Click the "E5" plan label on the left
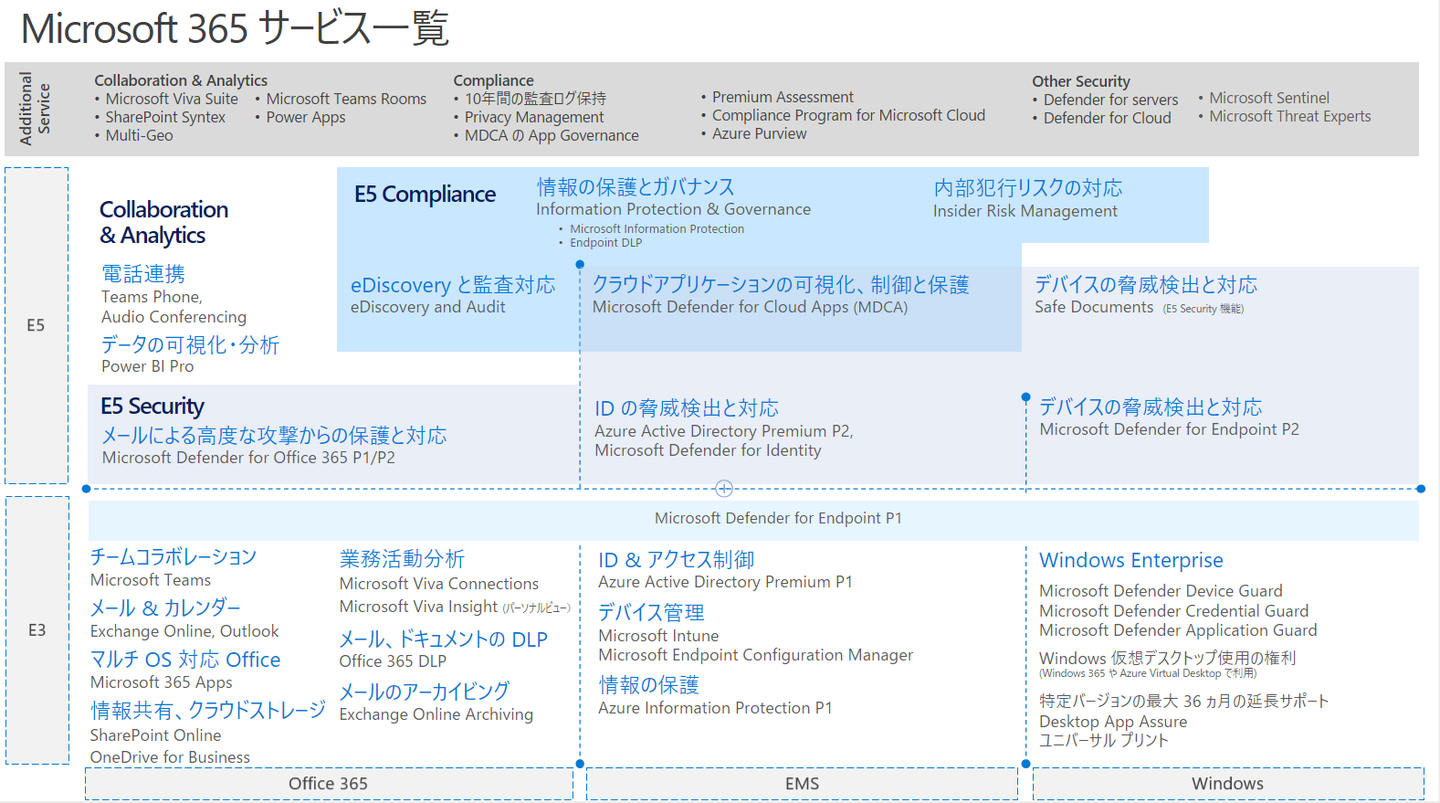Screen dimensions: 1440x803 [x=36, y=326]
